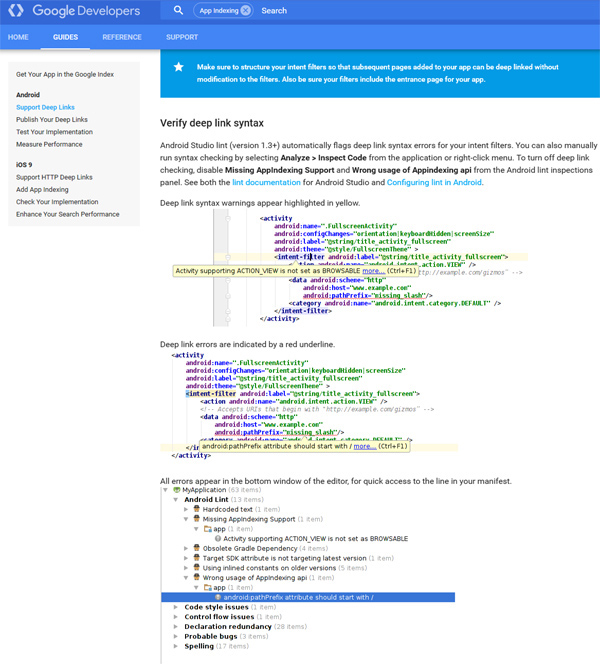The width and height of the screenshot is (600, 668).
Task: Open Publish Your Deep Links in sidebar
Action: pyautogui.click(x=51, y=119)
